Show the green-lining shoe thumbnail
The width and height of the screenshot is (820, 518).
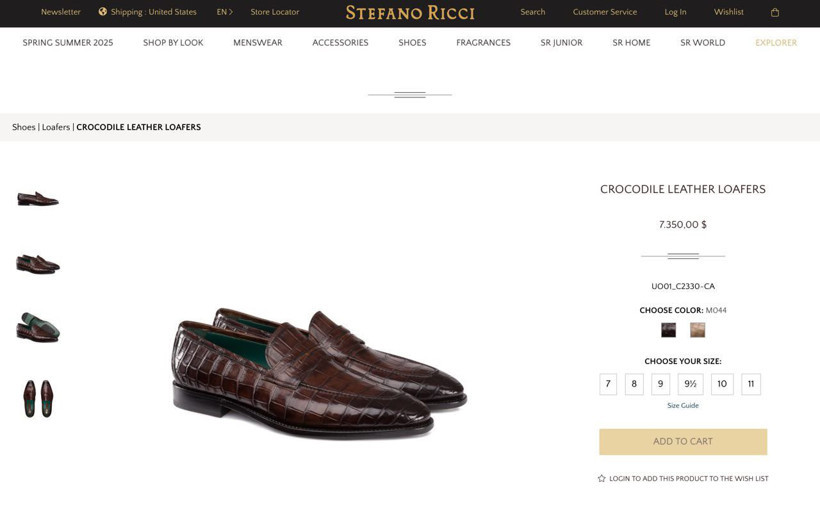pyautogui.click(x=38, y=328)
